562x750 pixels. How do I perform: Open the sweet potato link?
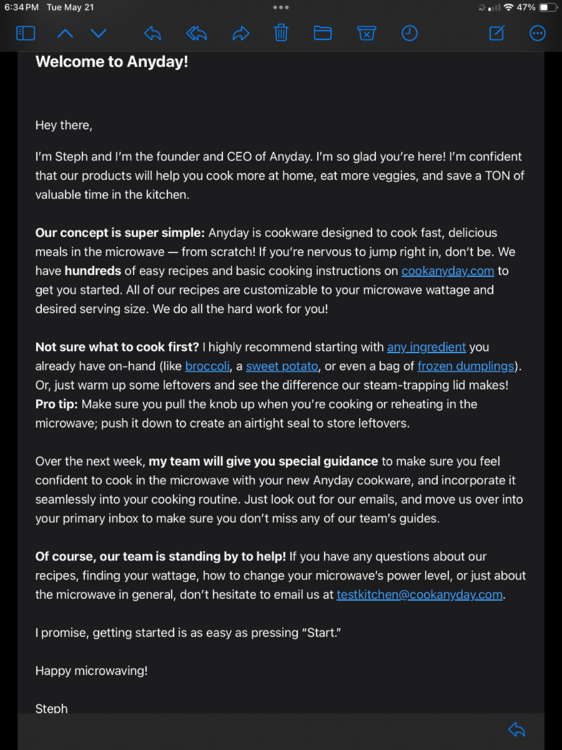[x=282, y=366]
